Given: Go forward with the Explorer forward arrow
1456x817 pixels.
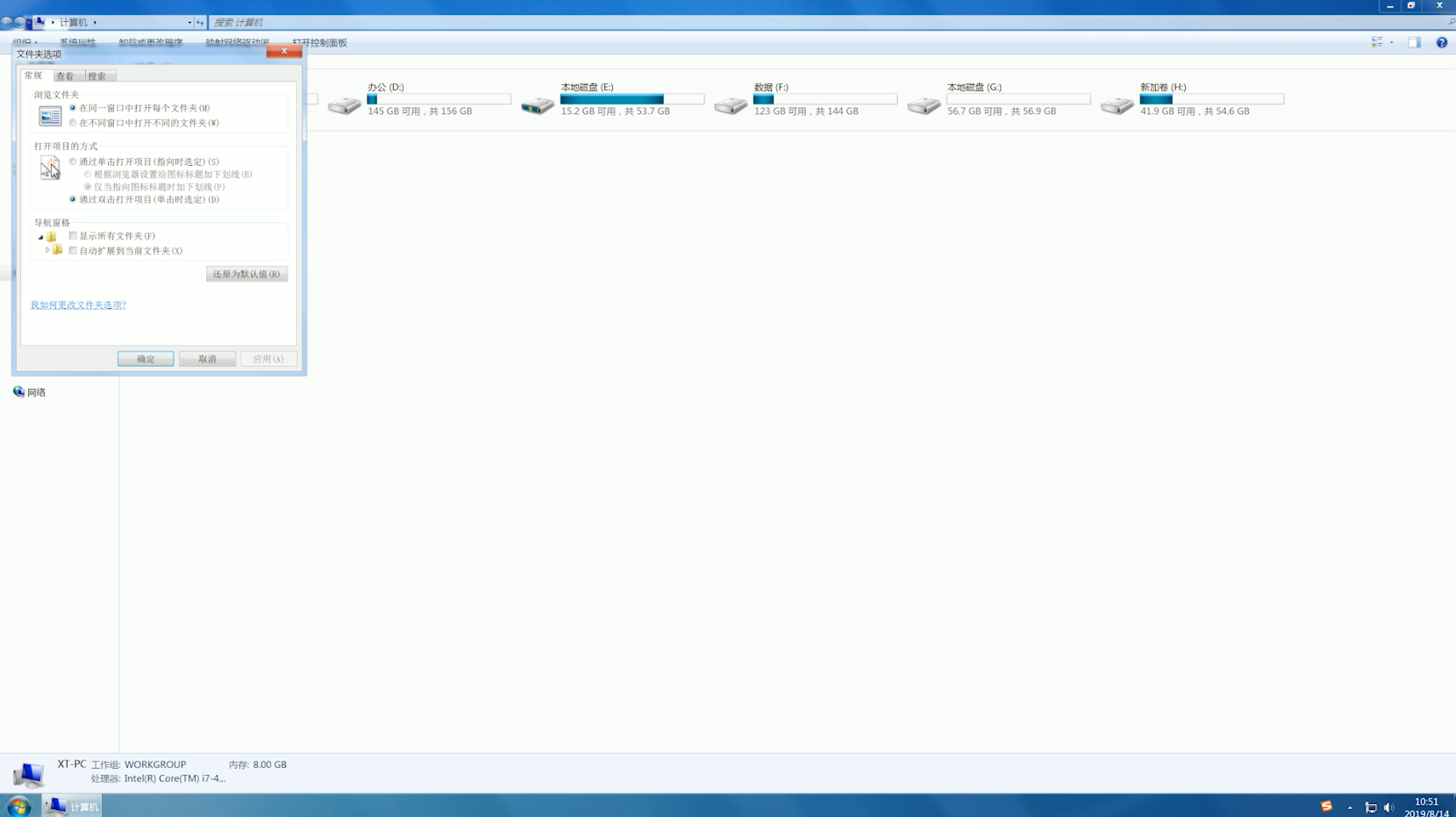Looking at the screenshot, I should (x=19, y=22).
